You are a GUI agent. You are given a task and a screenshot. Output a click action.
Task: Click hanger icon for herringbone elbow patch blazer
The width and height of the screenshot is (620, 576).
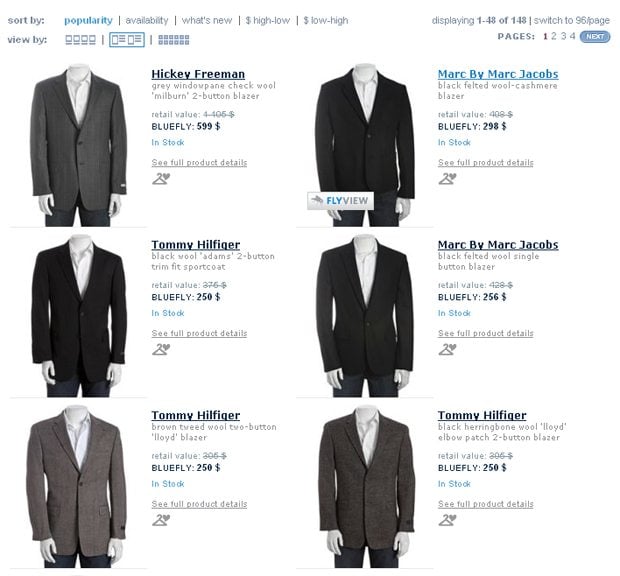[x=447, y=520]
